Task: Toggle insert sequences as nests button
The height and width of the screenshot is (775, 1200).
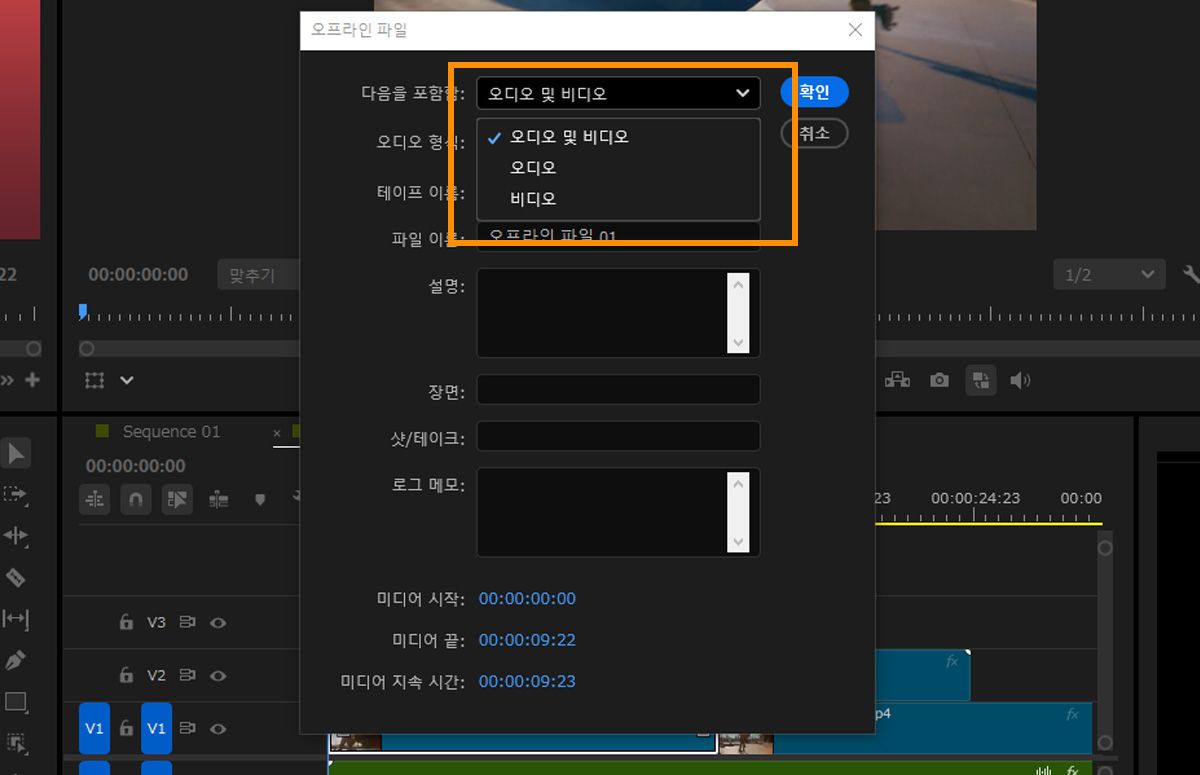Action: pos(95,499)
